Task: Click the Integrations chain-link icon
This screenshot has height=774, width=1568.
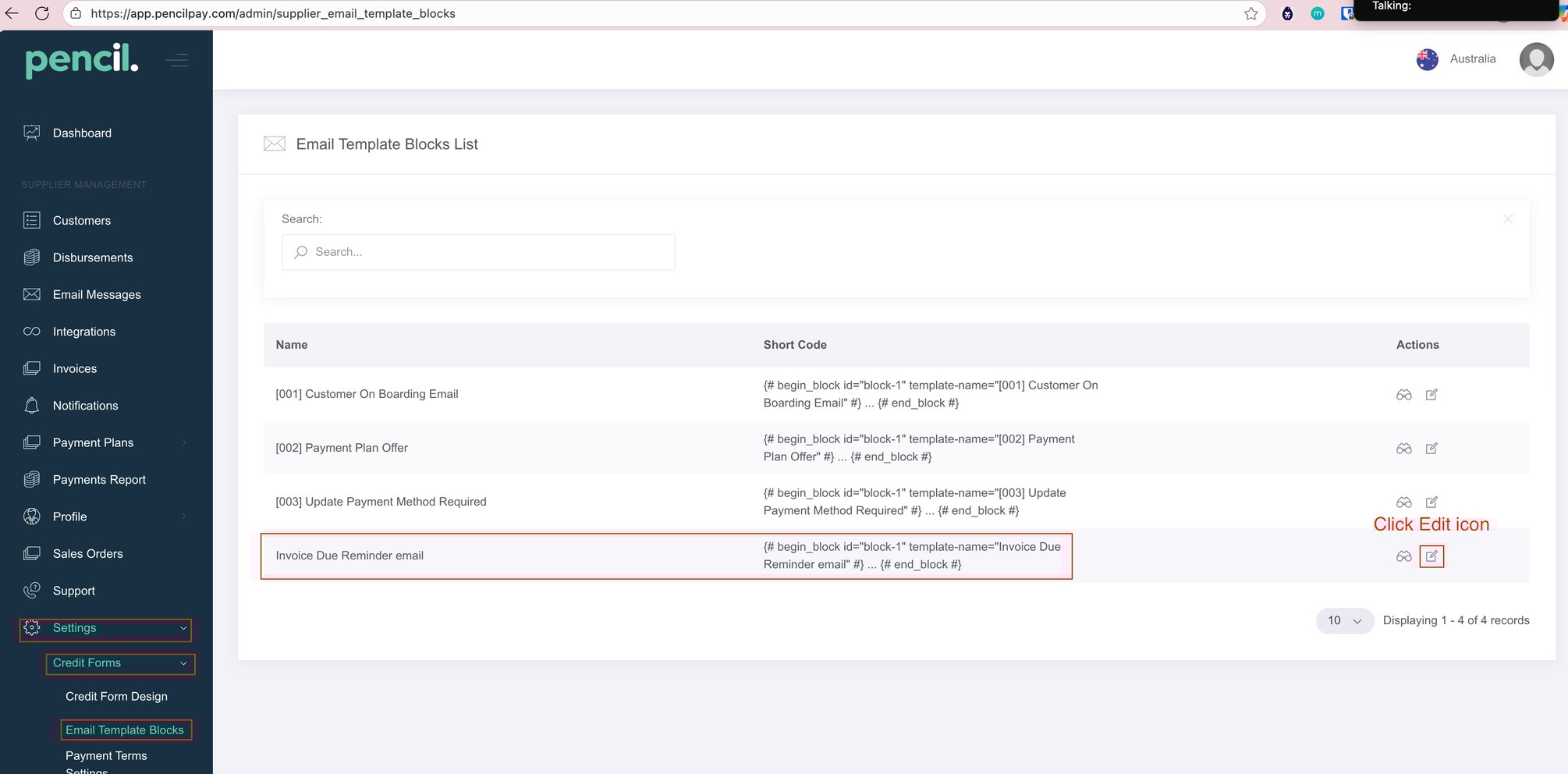Action: [31, 331]
